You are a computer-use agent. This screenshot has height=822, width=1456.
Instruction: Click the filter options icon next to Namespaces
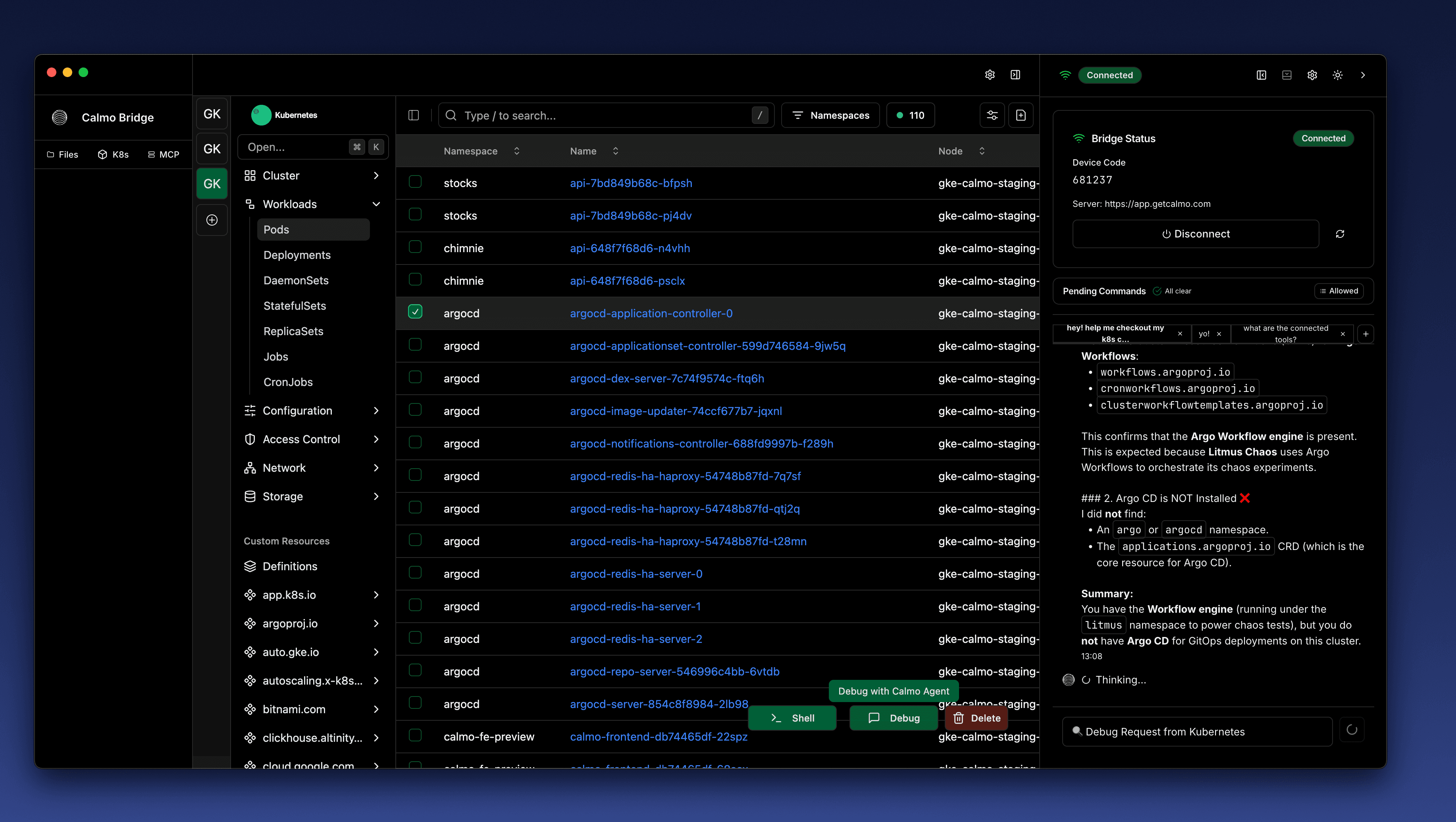point(992,115)
